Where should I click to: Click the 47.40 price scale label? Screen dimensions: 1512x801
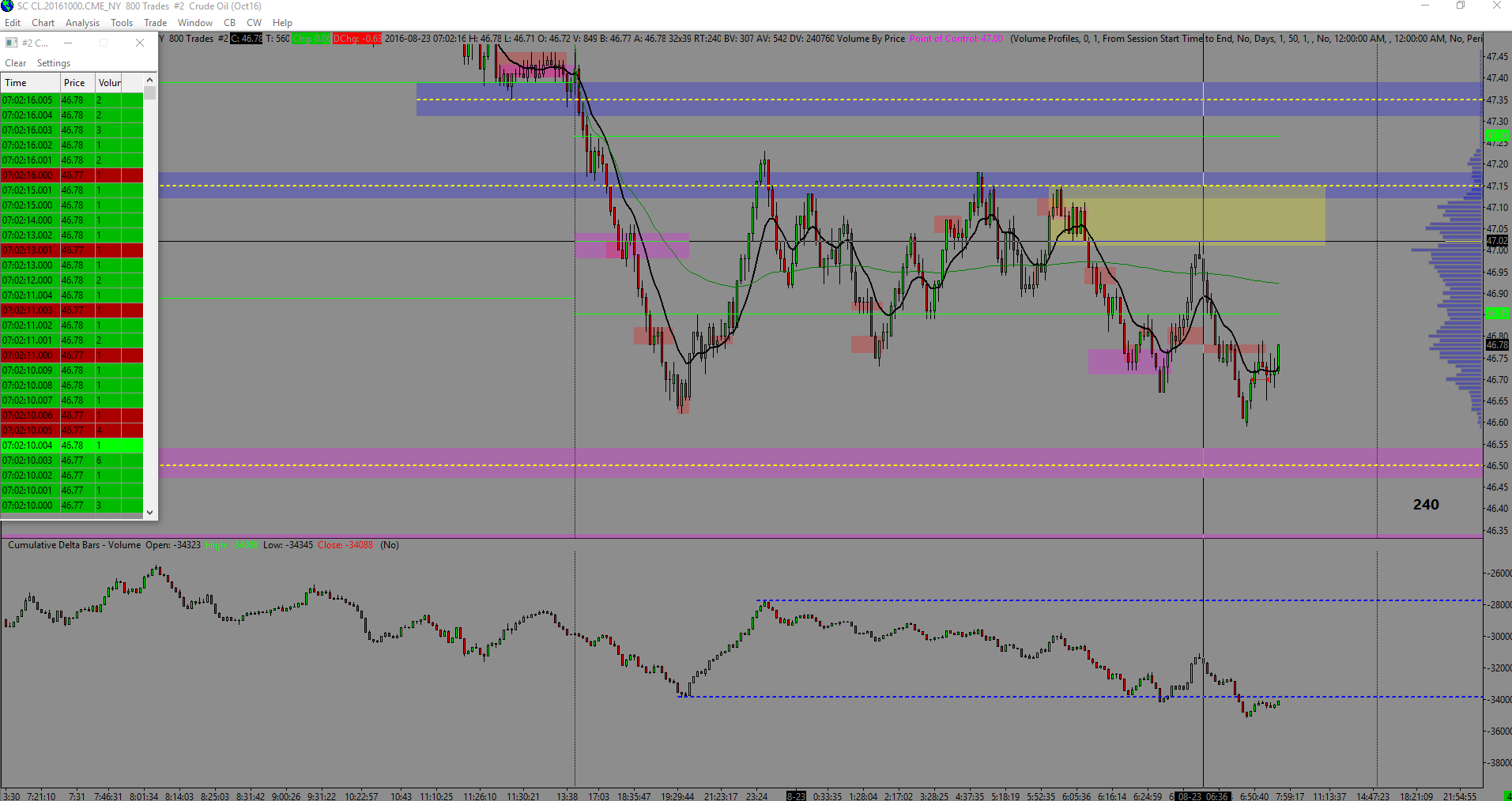(x=1496, y=78)
